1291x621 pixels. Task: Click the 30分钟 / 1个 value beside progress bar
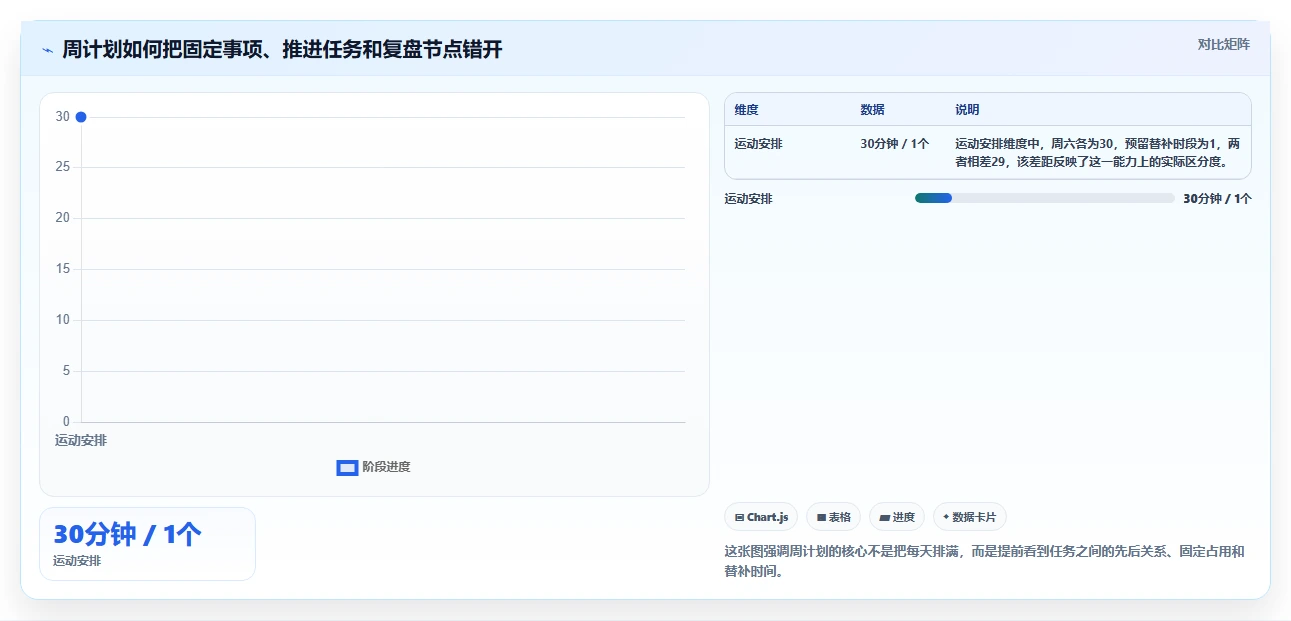1217,199
